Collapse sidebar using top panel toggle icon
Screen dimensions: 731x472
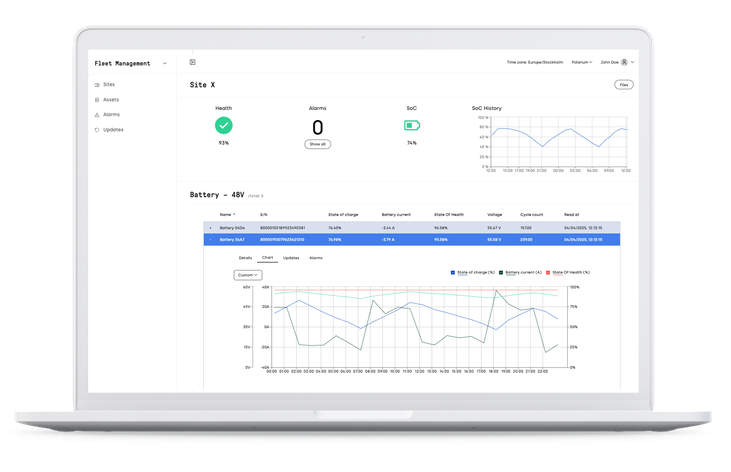(x=192, y=62)
